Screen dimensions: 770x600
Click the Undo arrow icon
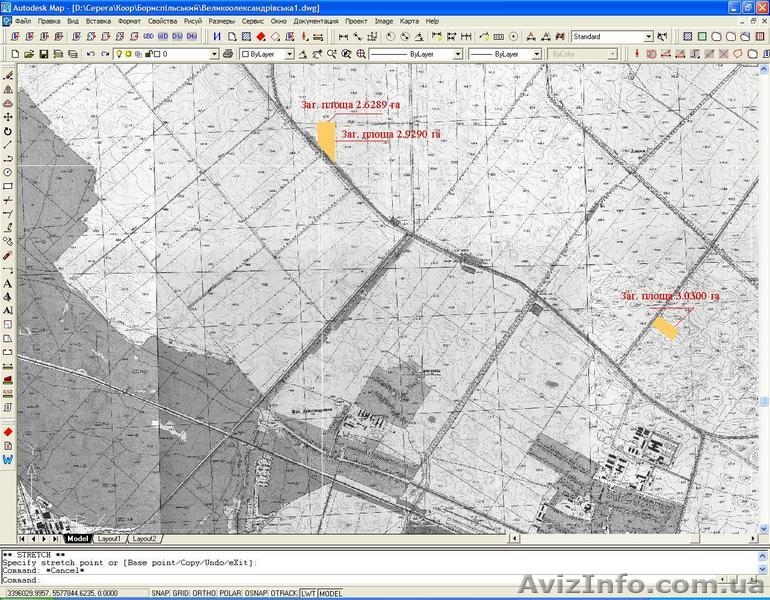(91, 54)
